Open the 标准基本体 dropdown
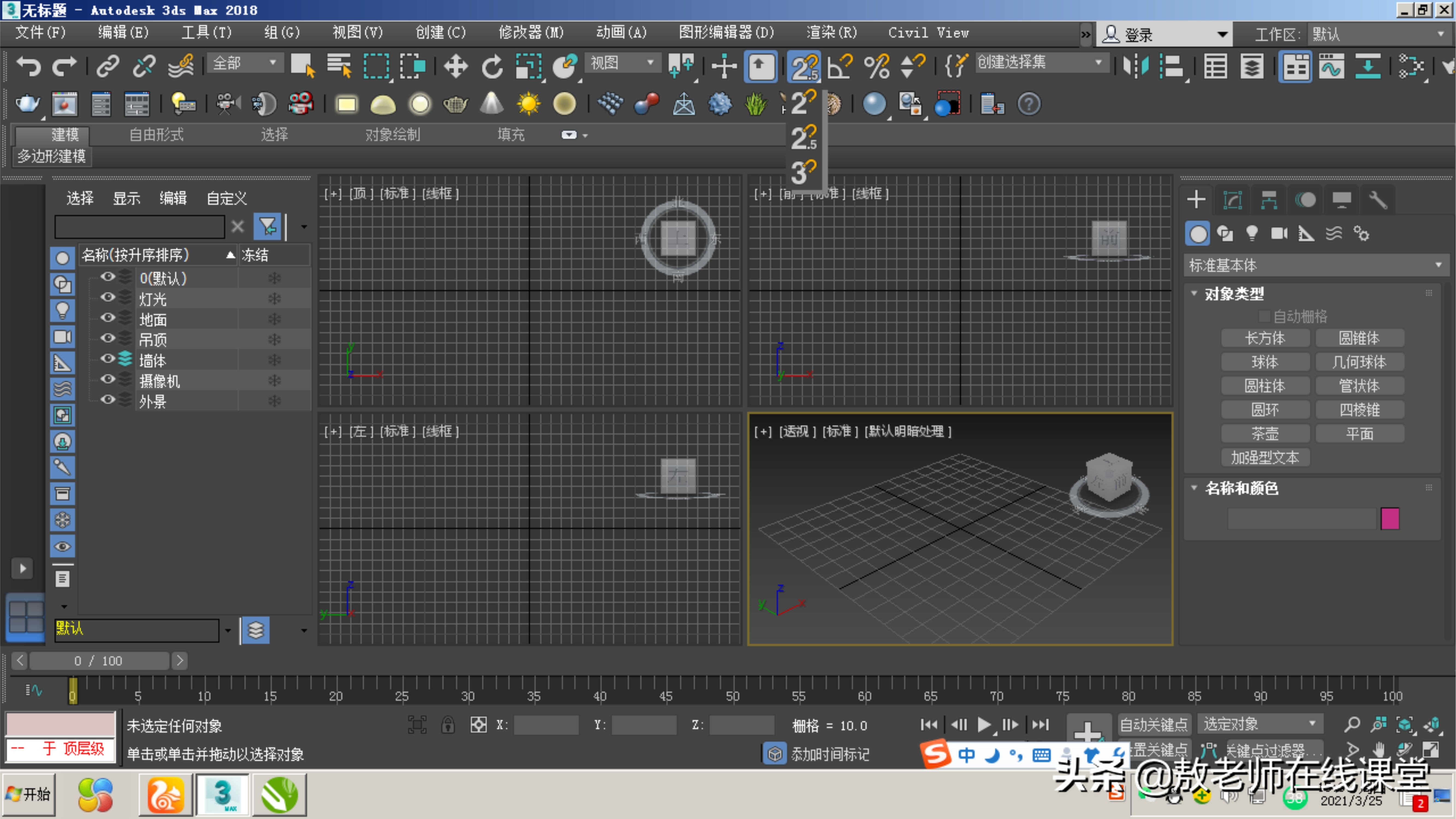The image size is (1456, 819). click(1439, 265)
